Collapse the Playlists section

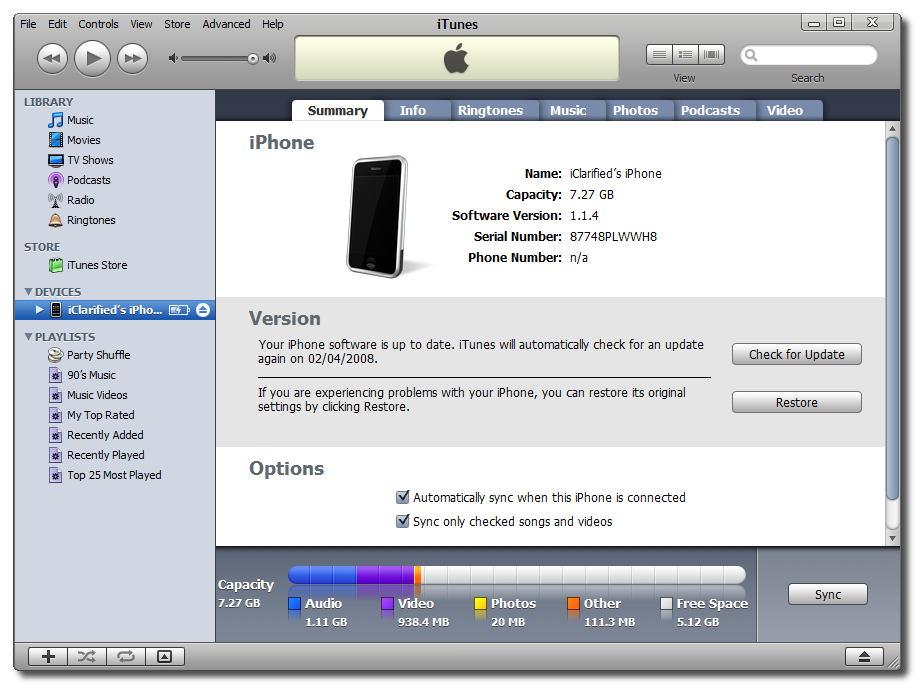point(28,336)
